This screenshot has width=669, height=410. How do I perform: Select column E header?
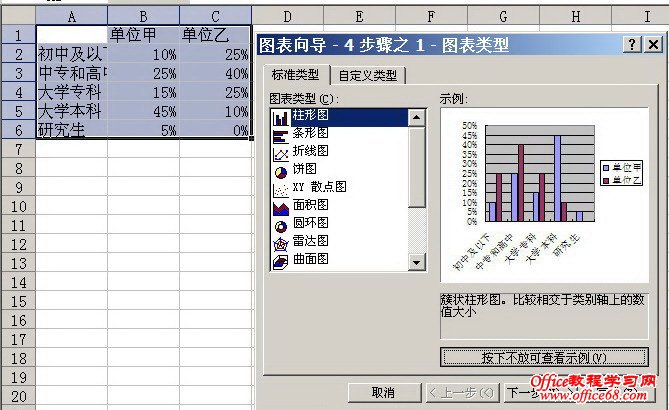coord(360,16)
